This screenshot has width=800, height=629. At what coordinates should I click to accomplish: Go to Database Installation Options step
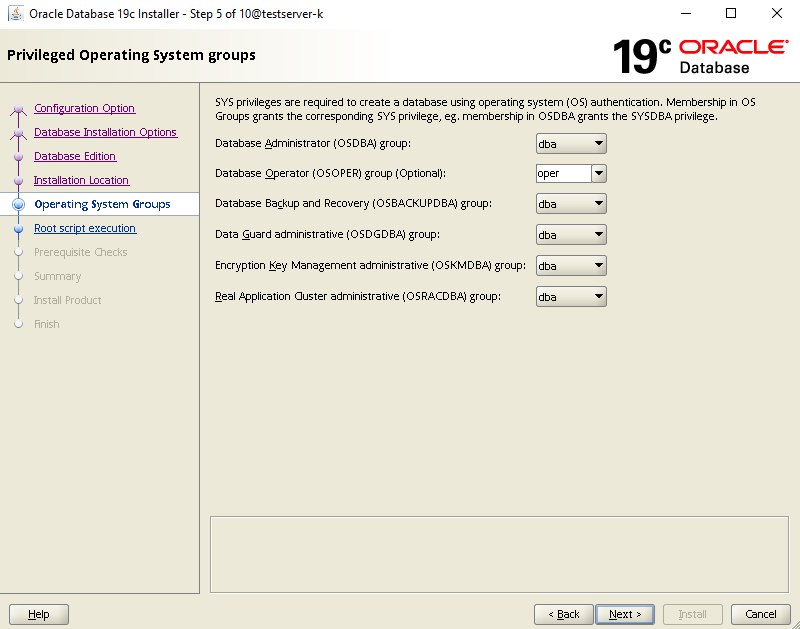[106, 132]
